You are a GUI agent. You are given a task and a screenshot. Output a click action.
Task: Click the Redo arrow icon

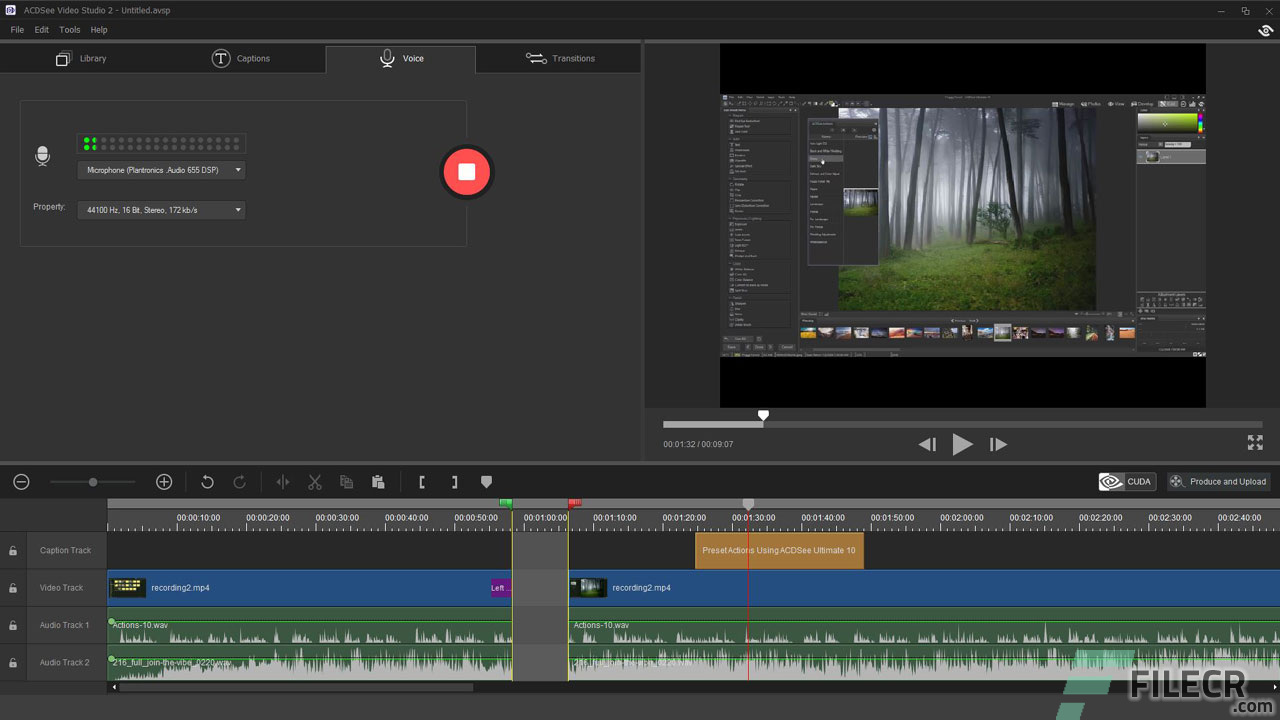coord(240,482)
